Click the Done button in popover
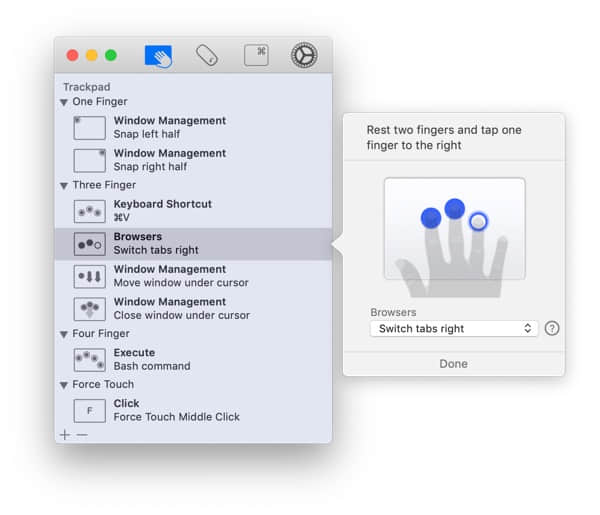The width and height of the screenshot is (600, 515). [453, 363]
